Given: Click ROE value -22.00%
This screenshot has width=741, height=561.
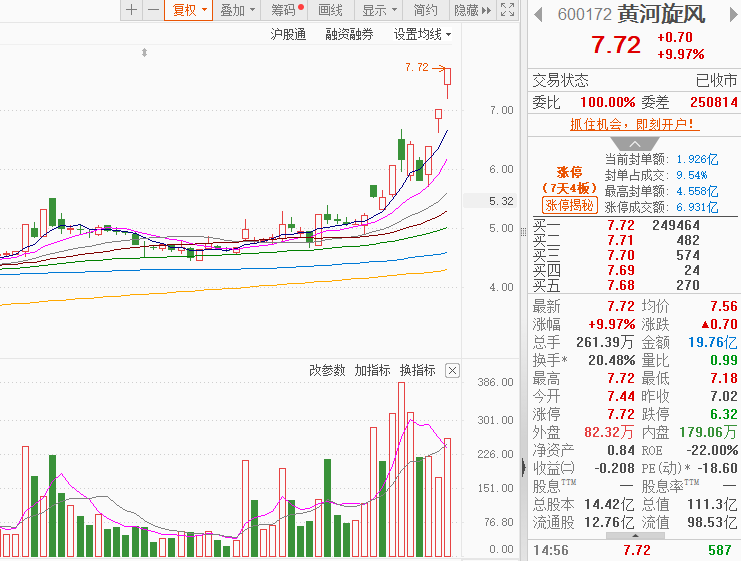Looking at the screenshot, I should 712,450.
